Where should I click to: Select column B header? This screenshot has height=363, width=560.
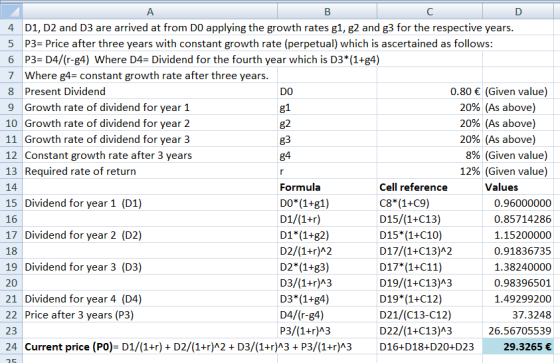coord(327,12)
